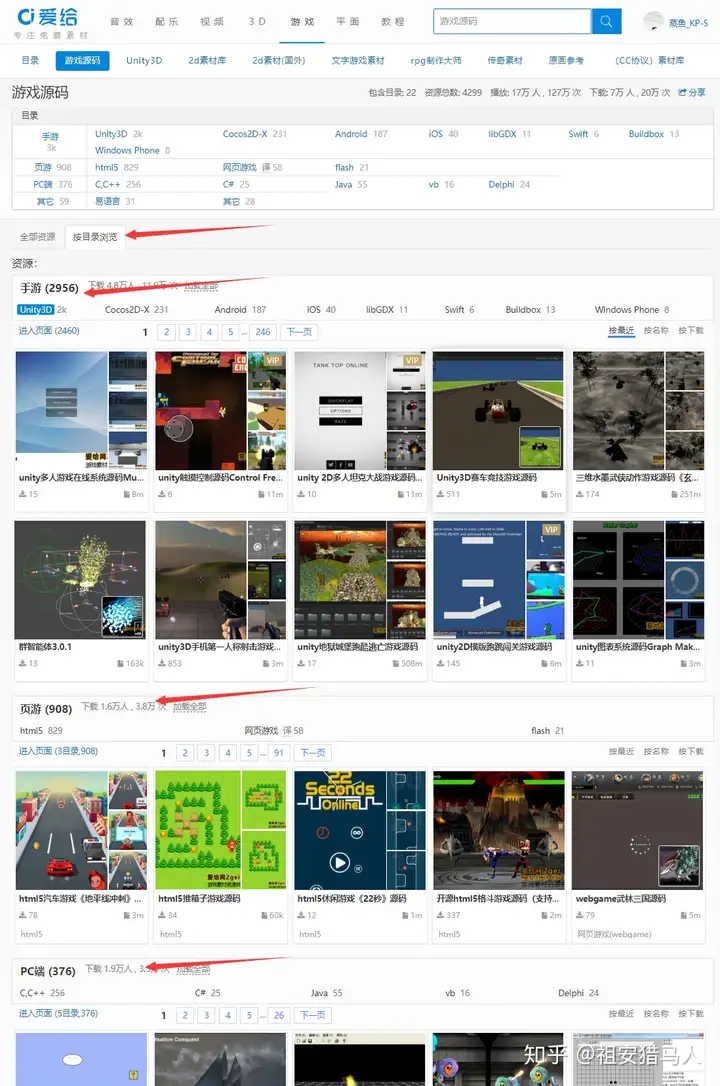Open unity地狱城堡跑酷逃亡游戏源码 thumbnail
The image size is (720, 1086).
pos(359,580)
